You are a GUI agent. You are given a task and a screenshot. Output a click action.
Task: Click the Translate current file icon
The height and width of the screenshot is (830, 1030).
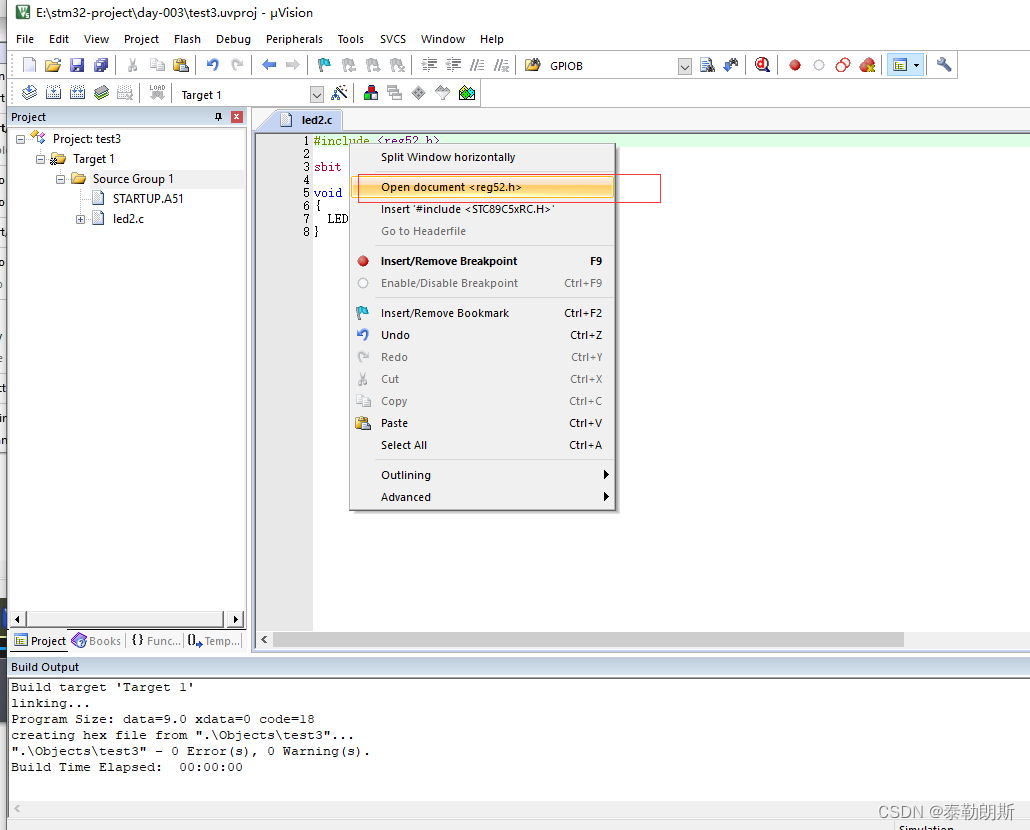(30, 93)
